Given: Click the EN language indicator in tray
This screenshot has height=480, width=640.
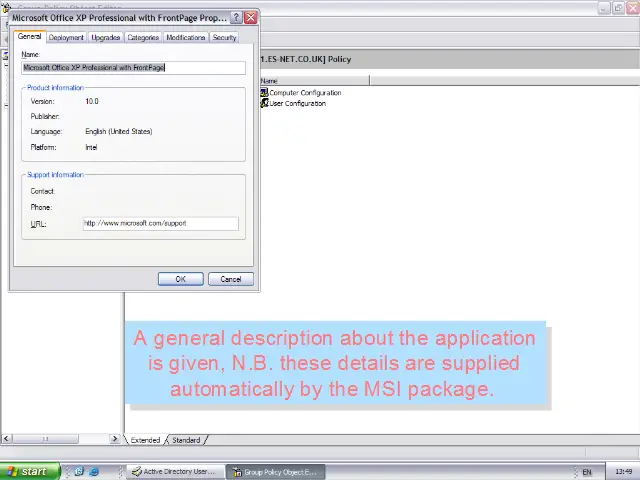Looking at the screenshot, I should point(587,472).
